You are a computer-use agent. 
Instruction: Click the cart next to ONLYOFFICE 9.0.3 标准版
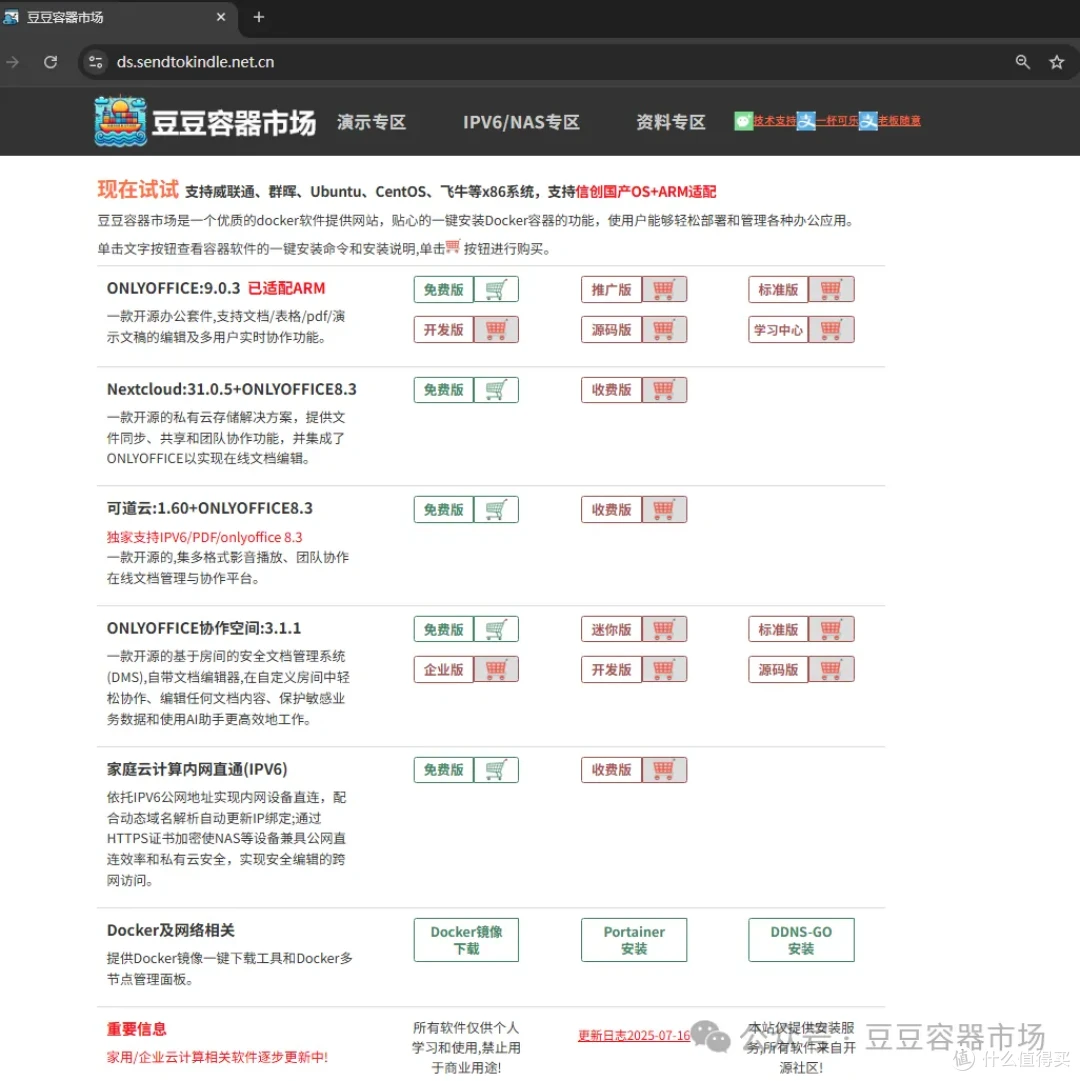(x=831, y=290)
